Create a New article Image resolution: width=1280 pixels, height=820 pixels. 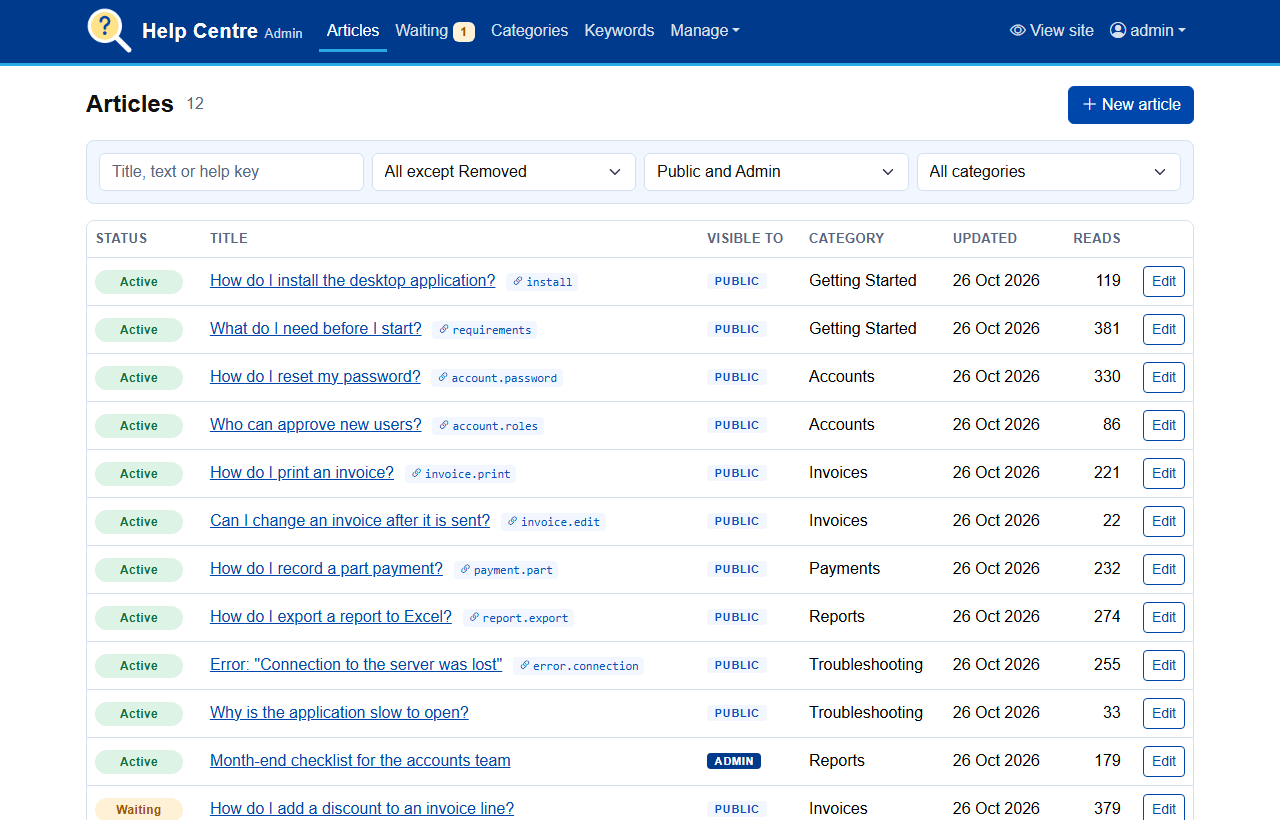point(1131,105)
